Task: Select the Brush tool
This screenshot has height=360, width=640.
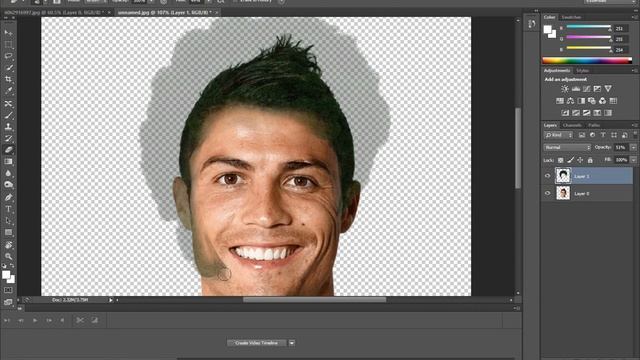Action: point(8,116)
